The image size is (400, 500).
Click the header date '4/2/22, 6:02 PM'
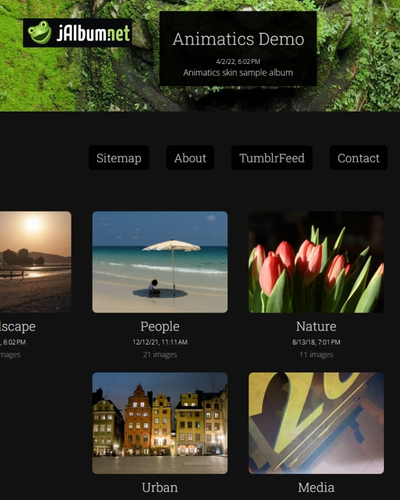pyautogui.click(x=238, y=61)
